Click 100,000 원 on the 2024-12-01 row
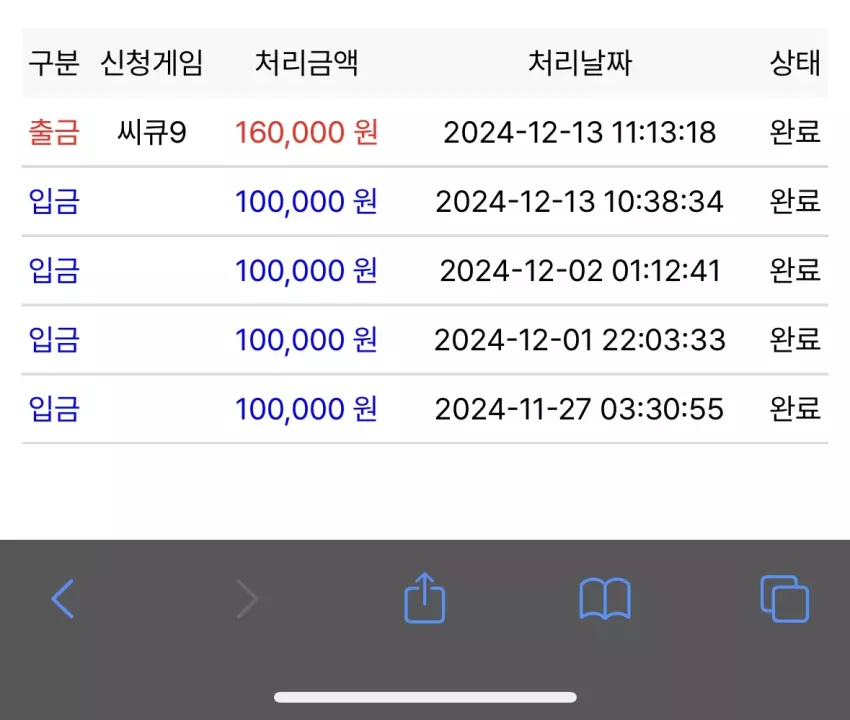This screenshot has width=850, height=720. click(x=306, y=340)
